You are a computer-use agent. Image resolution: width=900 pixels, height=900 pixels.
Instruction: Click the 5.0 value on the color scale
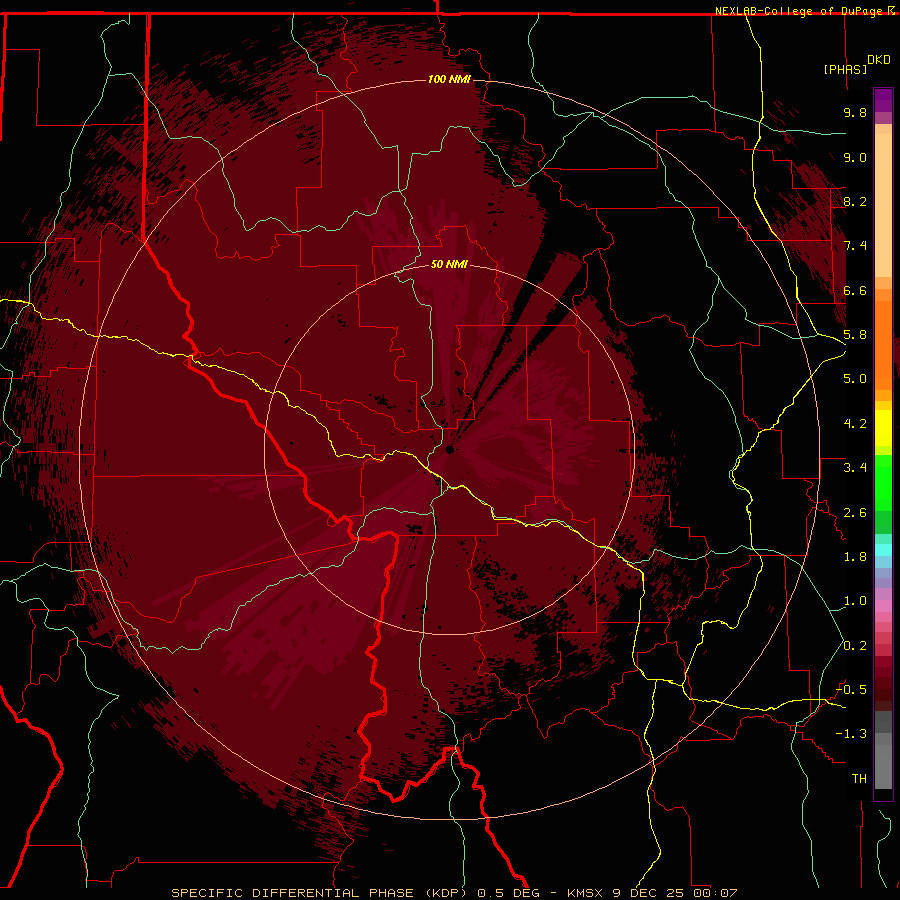coord(855,379)
